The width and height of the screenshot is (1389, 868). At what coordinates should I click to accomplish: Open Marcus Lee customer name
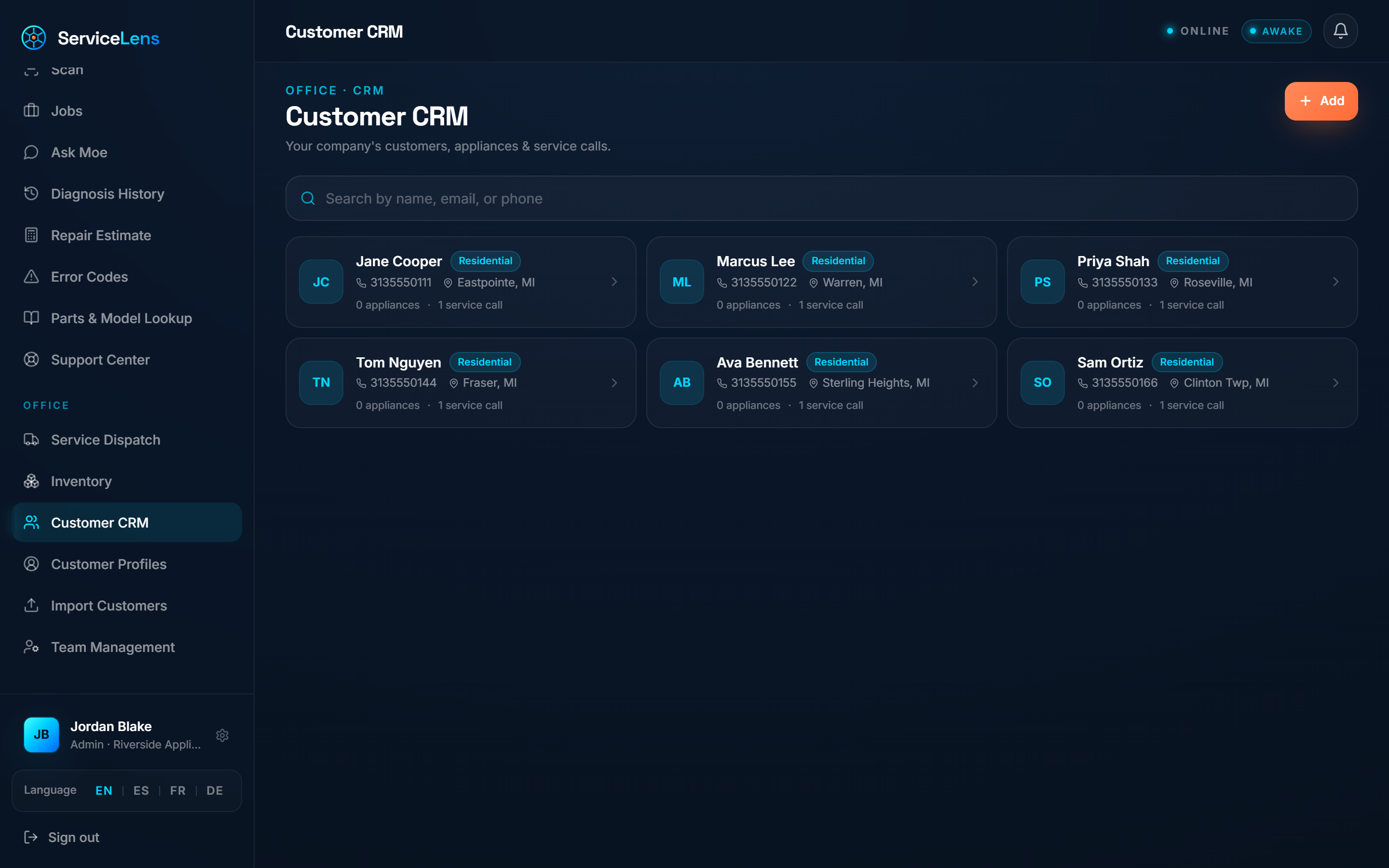(x=755, y=261)
